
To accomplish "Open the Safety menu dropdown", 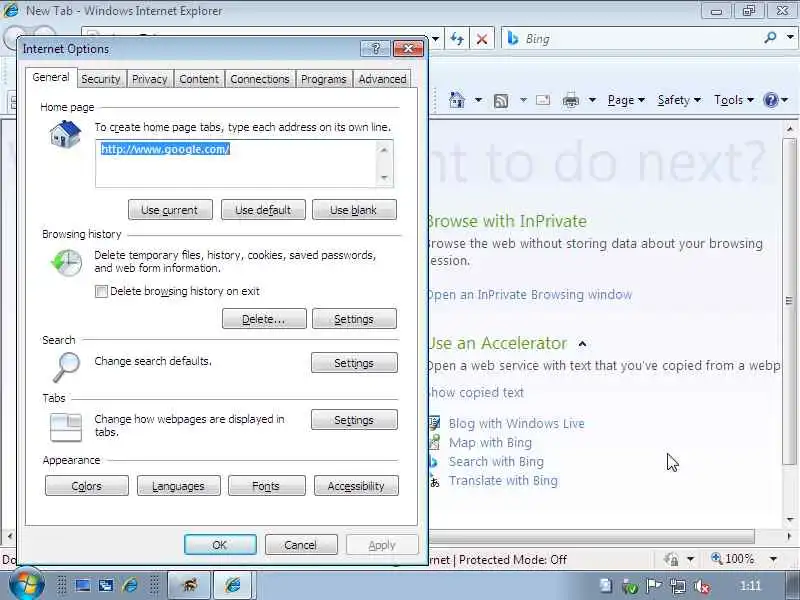I will 679,100.
